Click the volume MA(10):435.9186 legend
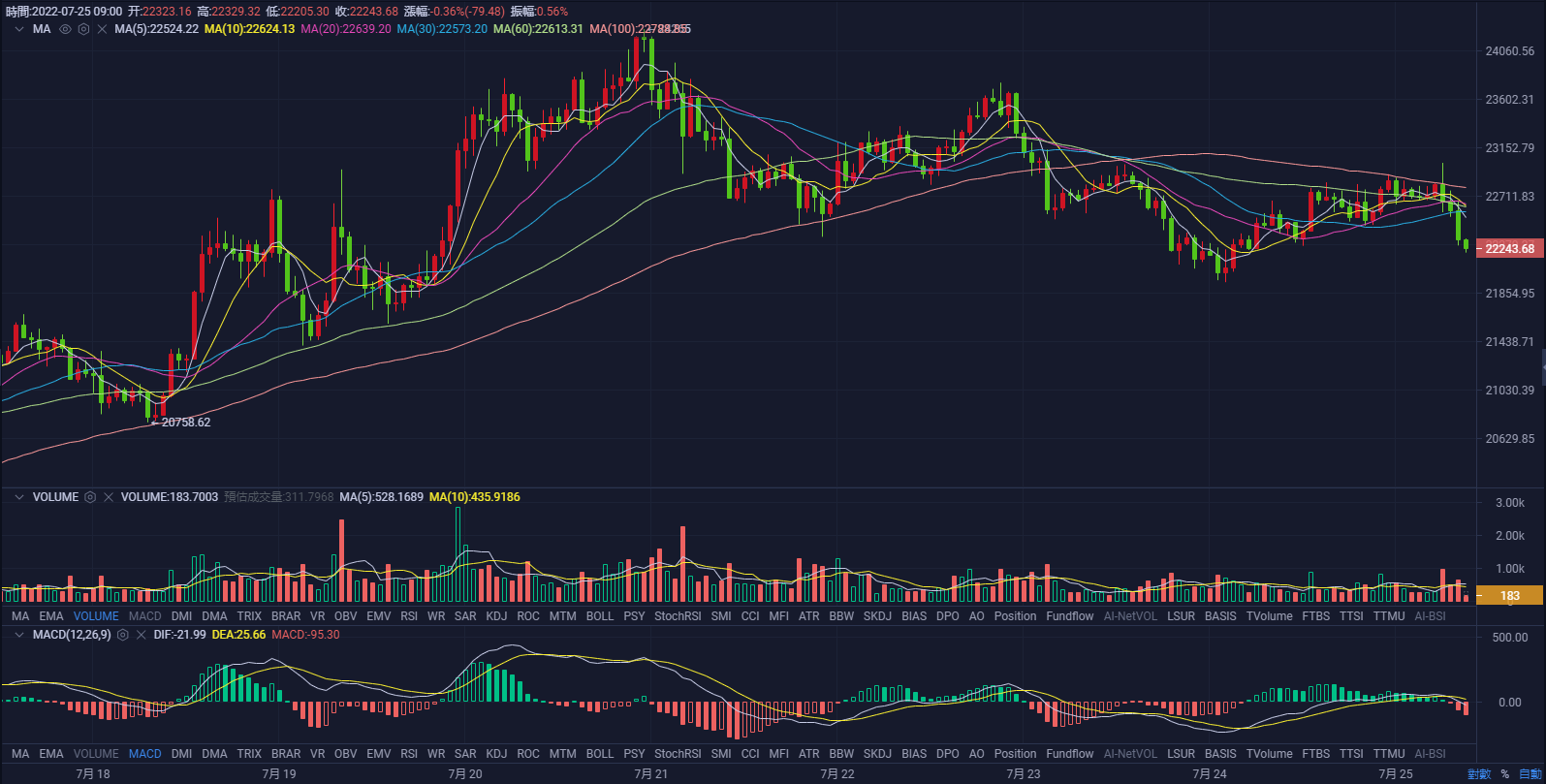The height and width of the screenshot is (784, 1546). pyautogui.click(x=475, y=497)
